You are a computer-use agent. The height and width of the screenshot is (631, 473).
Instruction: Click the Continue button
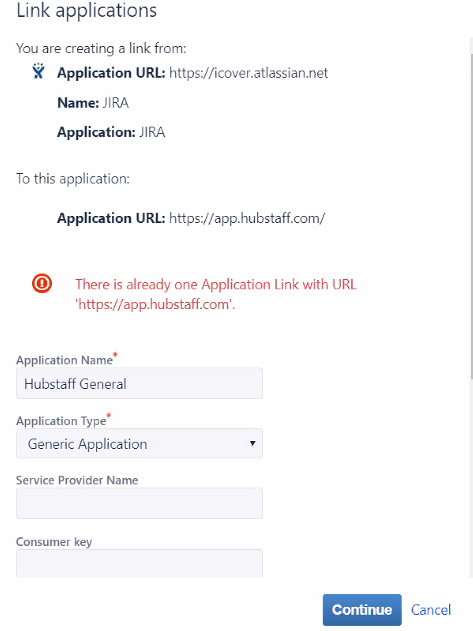[362, 610]
